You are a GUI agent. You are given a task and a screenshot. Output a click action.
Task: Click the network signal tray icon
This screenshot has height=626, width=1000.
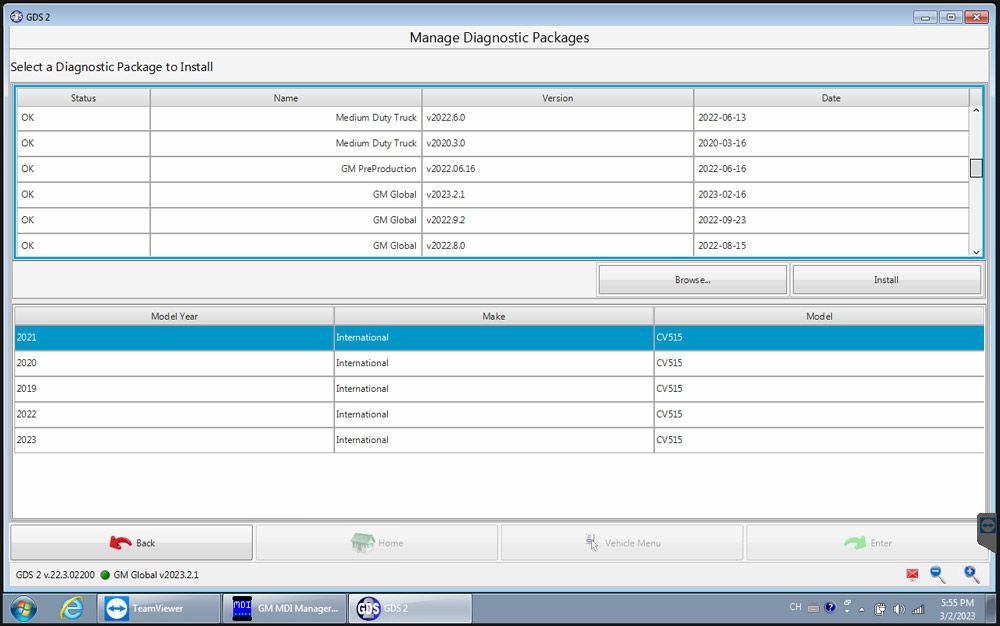[x=918, y=609]
